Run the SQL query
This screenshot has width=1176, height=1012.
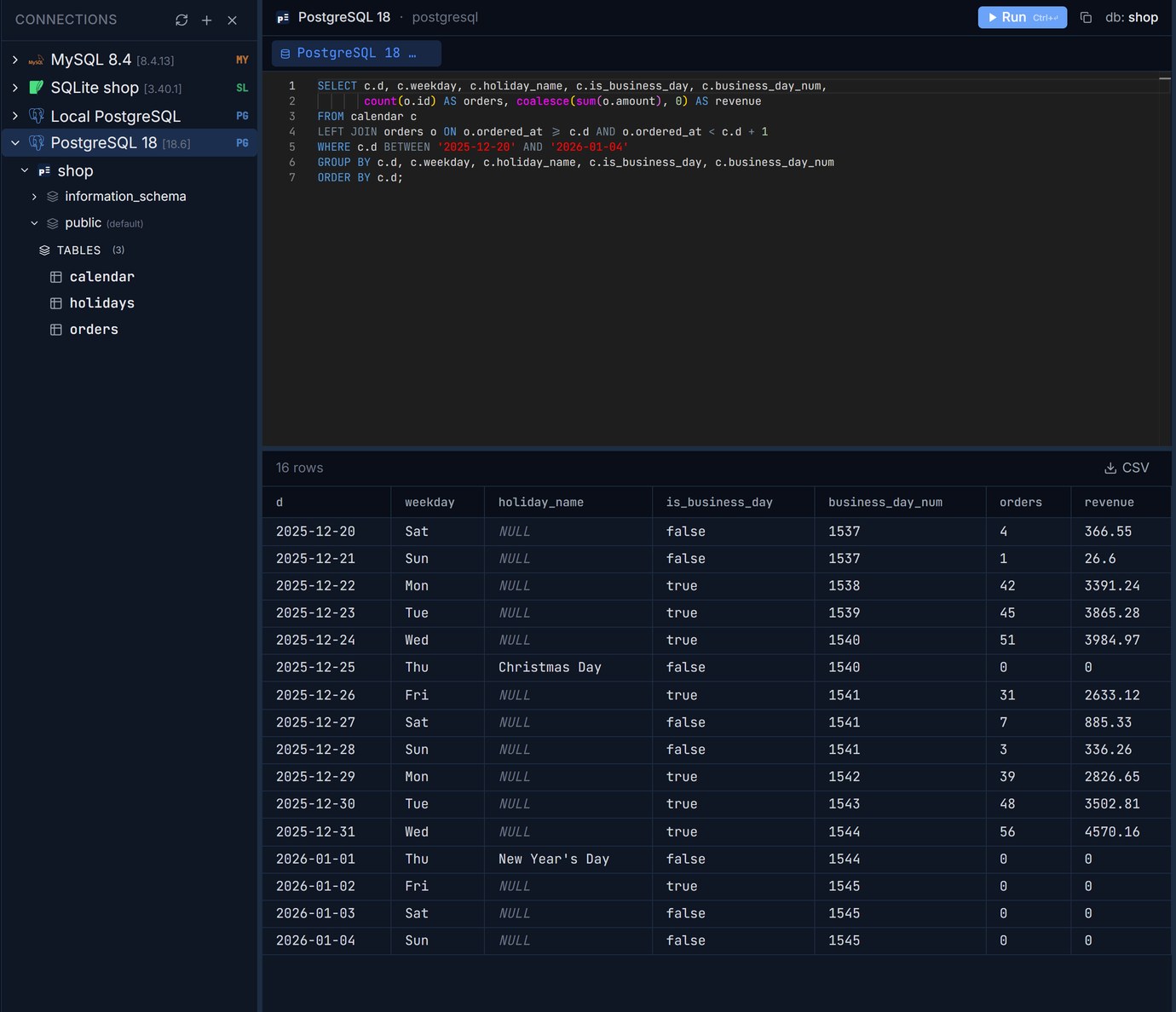1022,17
